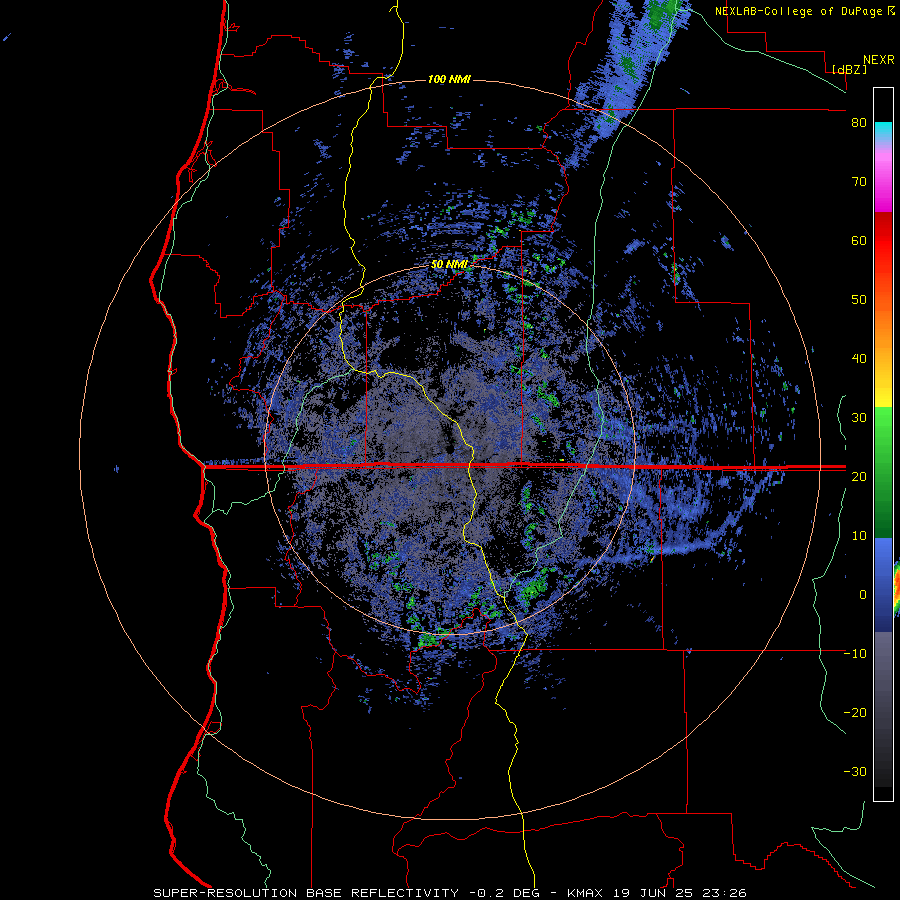Click the 70 value on the dBZ scale
900x900 pixels.
[x=859, y=181]
